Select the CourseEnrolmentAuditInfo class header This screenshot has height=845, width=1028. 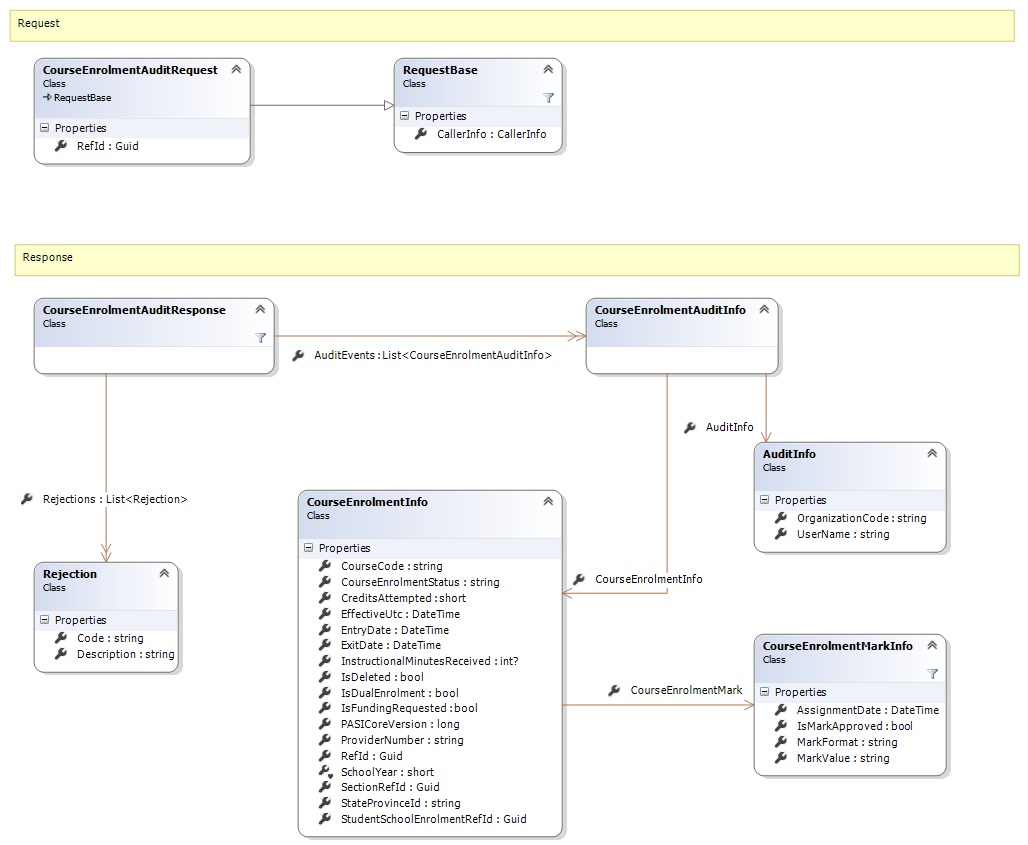pyautogui.click(x=670, y=311)
